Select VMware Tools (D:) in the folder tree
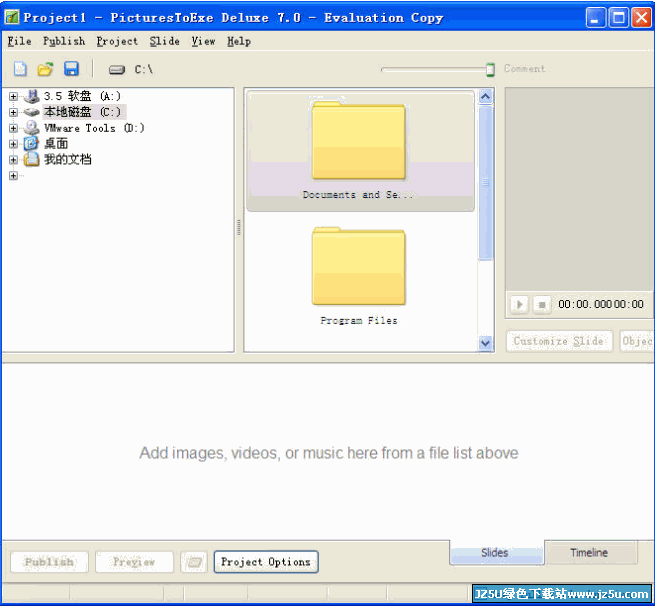The height and width of the screenshot is (606, 655). point(94,128)
